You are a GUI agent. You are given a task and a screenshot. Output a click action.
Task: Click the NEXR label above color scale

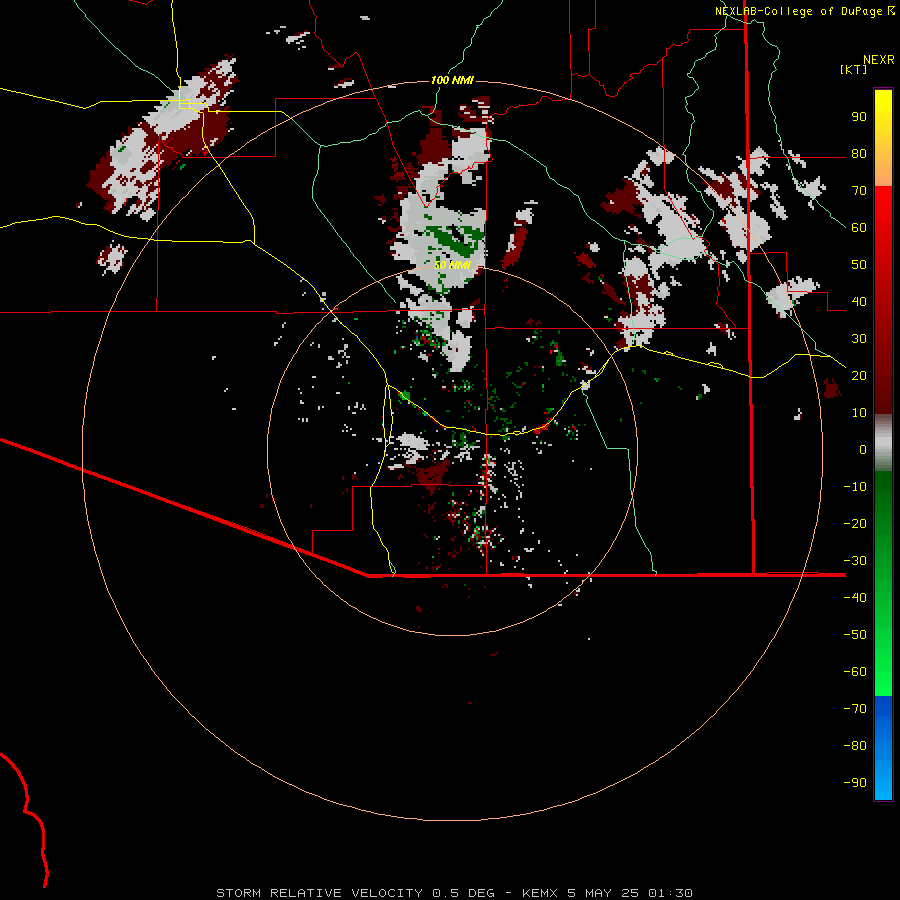[x=879, y=60]
